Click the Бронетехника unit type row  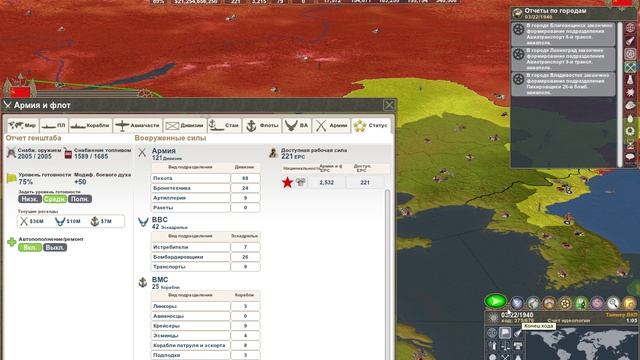tap(206, 188)
